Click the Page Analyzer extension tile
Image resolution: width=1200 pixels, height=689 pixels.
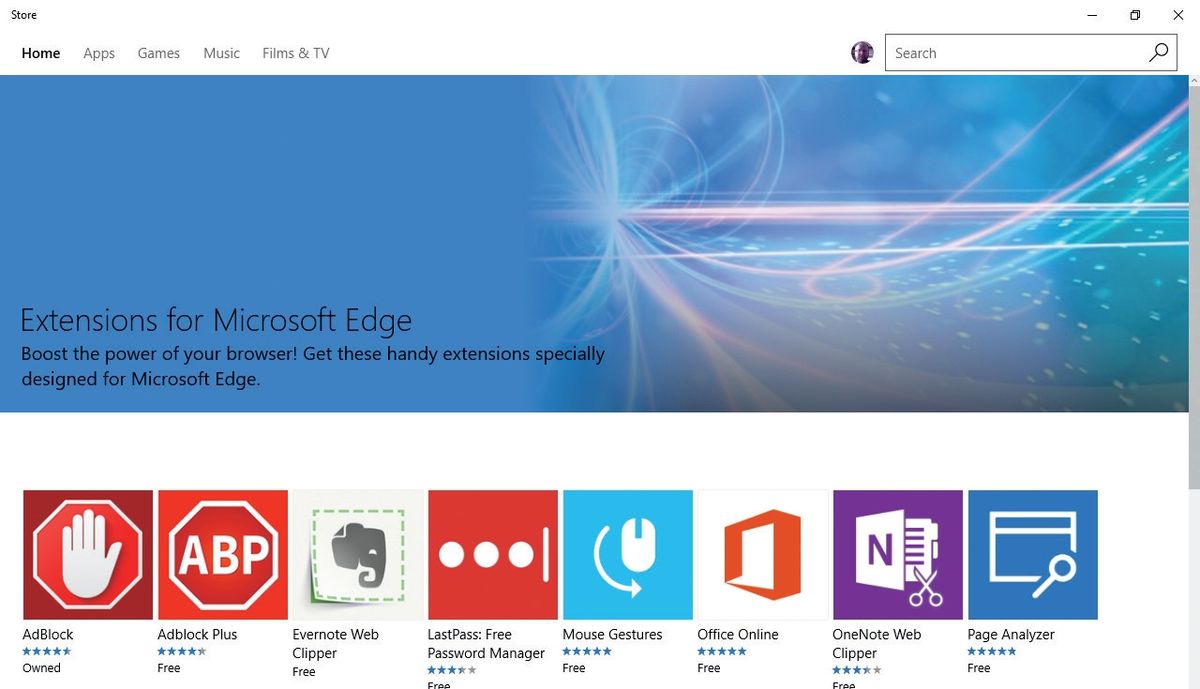click(x=1032, y=554)
